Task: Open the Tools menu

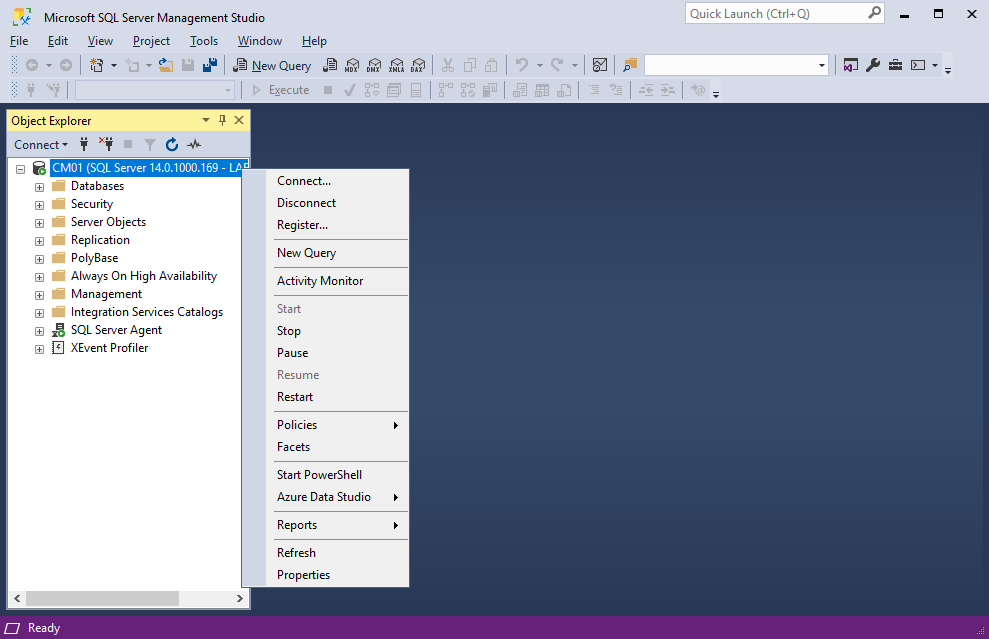Action: [204, 41]
